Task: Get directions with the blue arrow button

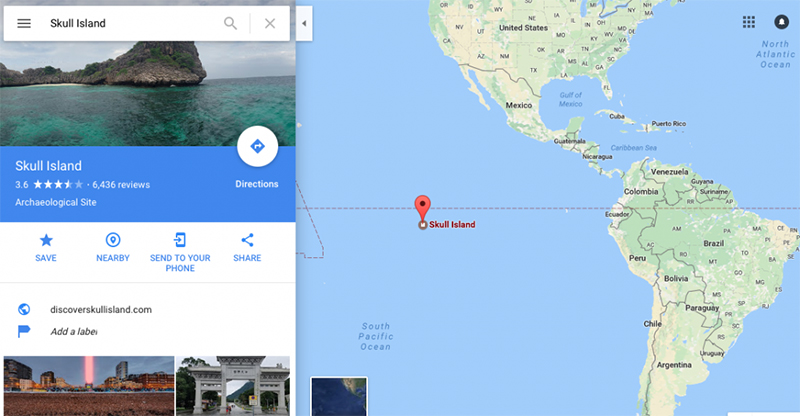Action: [257, 146]
